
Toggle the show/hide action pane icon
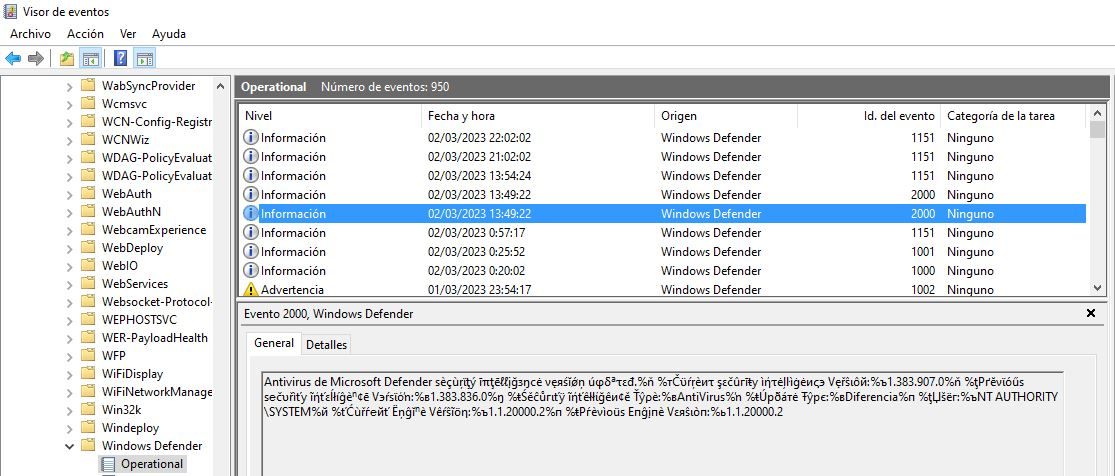coord(144,58)
